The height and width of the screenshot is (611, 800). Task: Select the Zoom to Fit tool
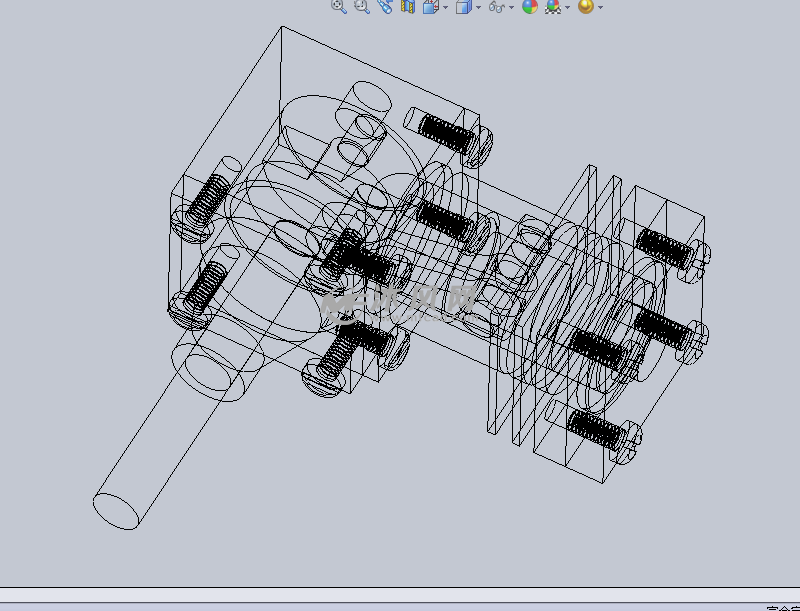coord(337,8)
